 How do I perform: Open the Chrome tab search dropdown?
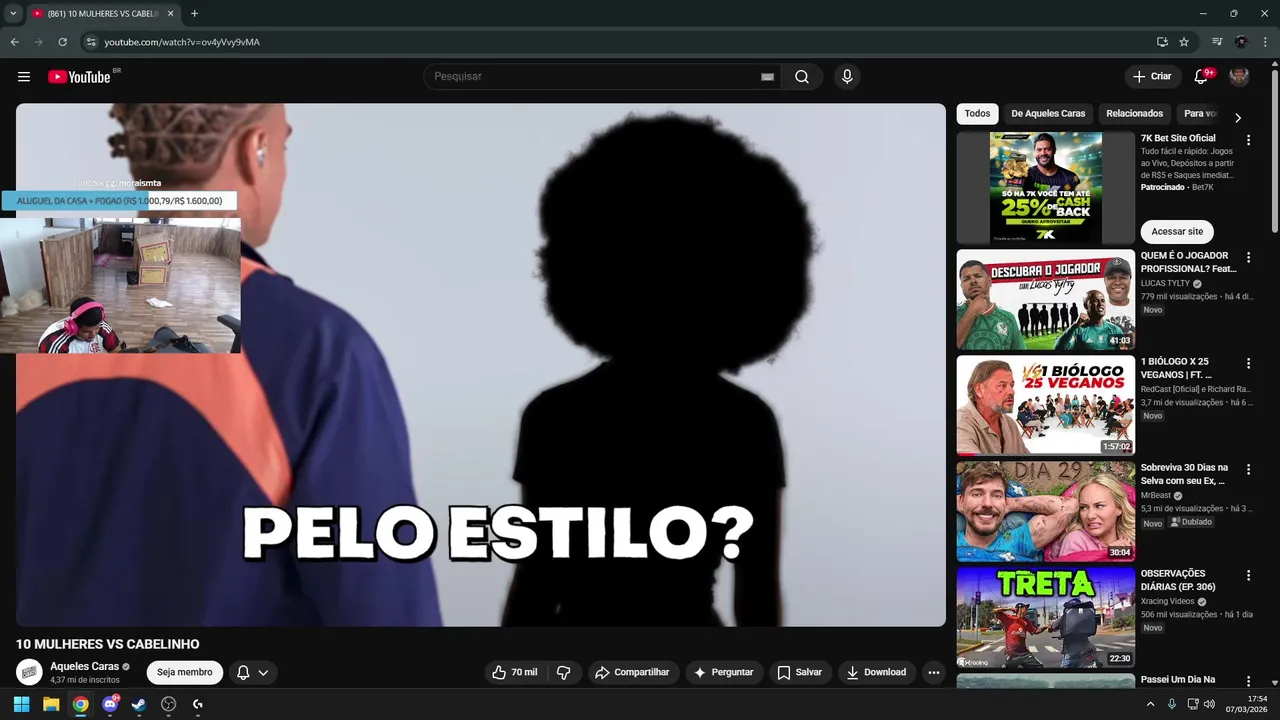tap(13, 14)
